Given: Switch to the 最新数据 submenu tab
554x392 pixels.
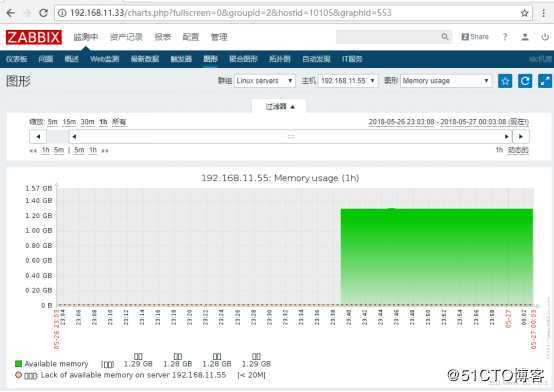Looking at the screenshot, I should pyautogui.click(x=145, y=59).
